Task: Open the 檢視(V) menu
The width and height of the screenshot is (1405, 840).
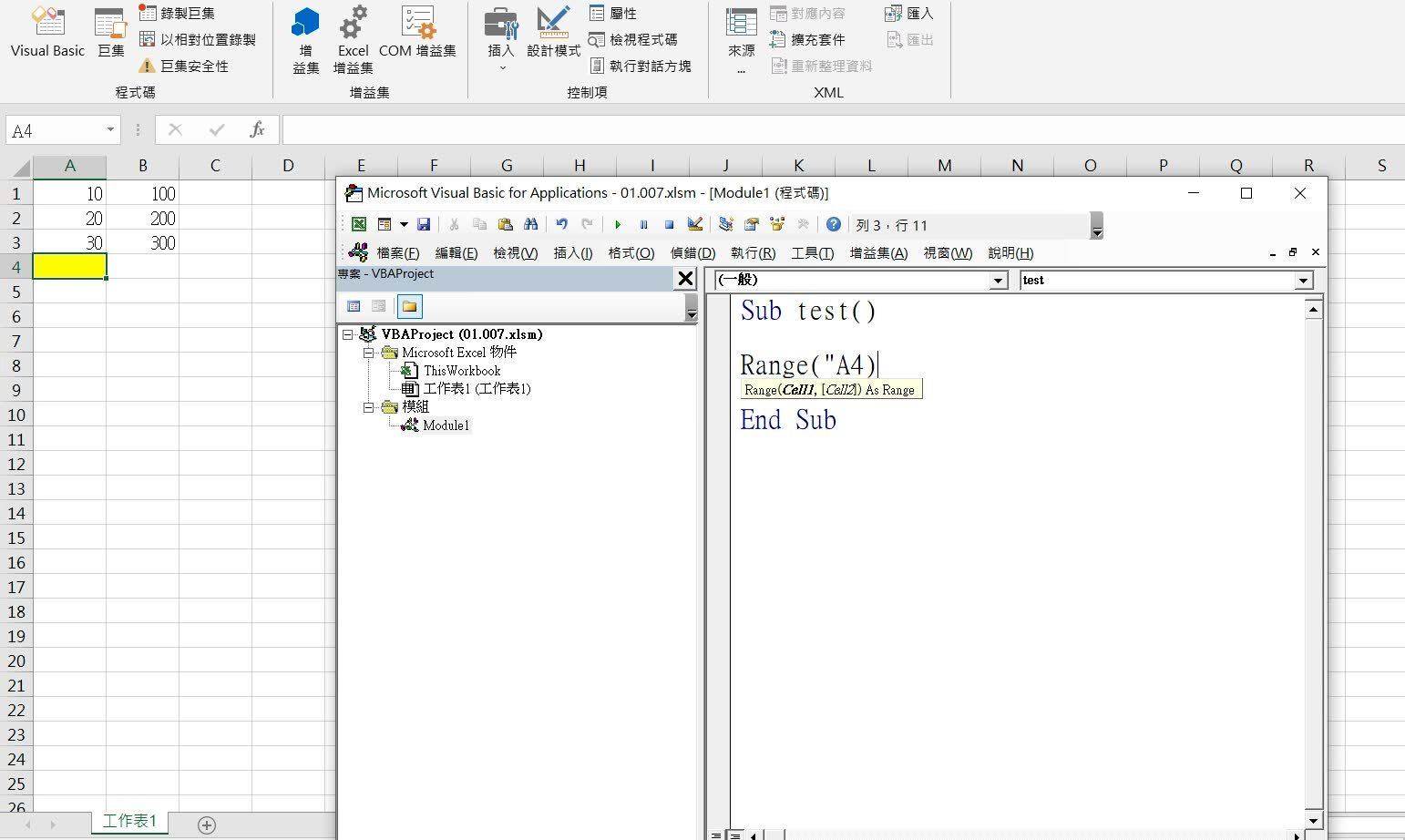Action: coord(516,253)
